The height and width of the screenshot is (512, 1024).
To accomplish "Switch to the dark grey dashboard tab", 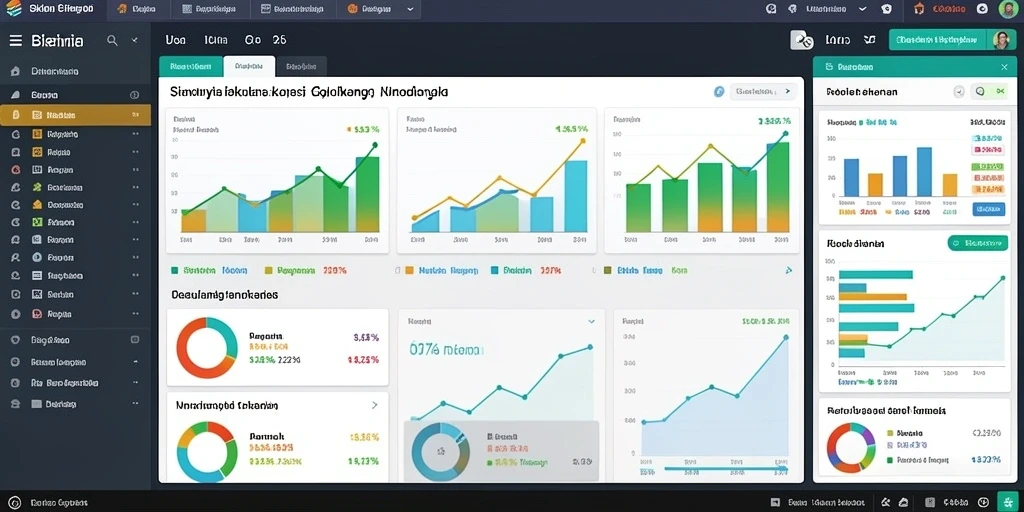I will (x=301, y=67).
